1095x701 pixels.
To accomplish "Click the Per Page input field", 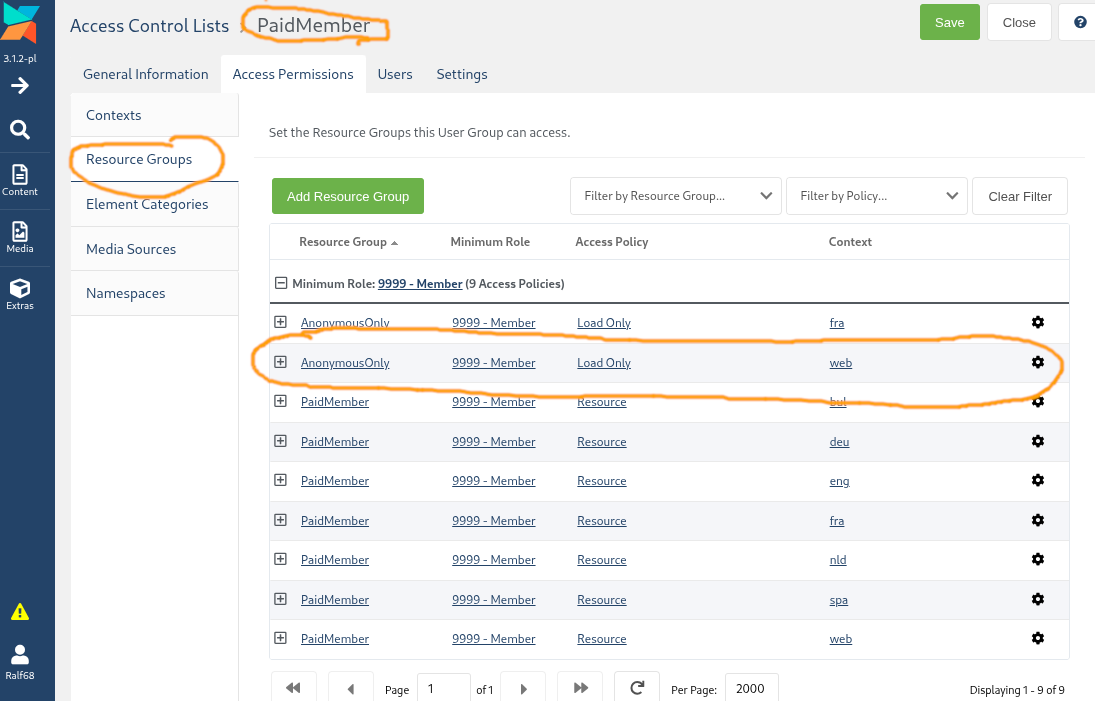I will coord(751,688).
